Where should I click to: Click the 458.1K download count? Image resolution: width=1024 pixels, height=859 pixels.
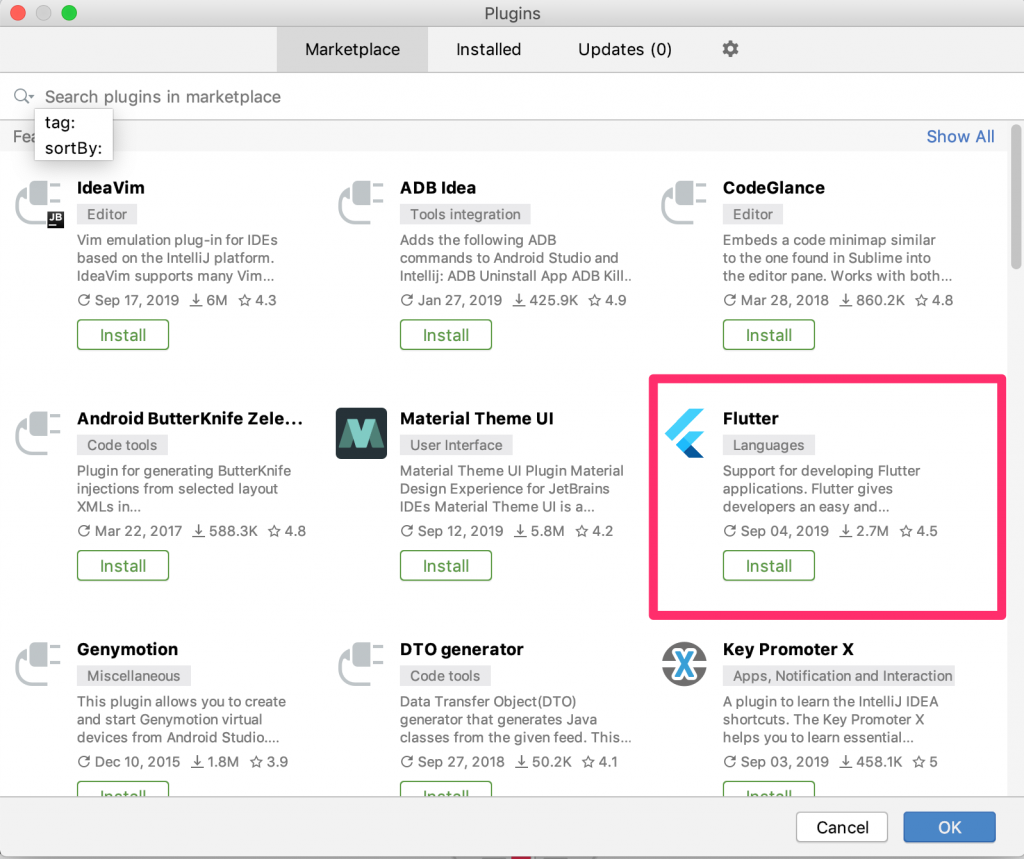871,762
